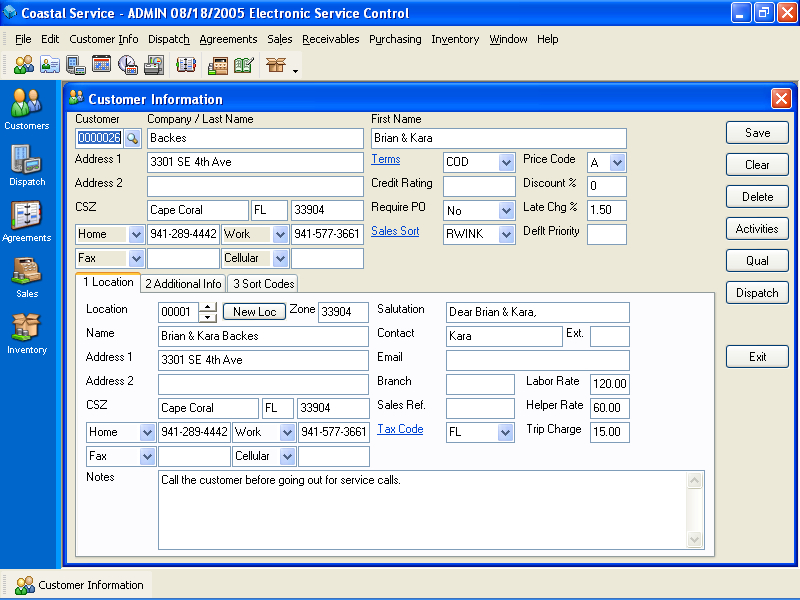
Task: Click into the Email field
Action: pos(537,360)
